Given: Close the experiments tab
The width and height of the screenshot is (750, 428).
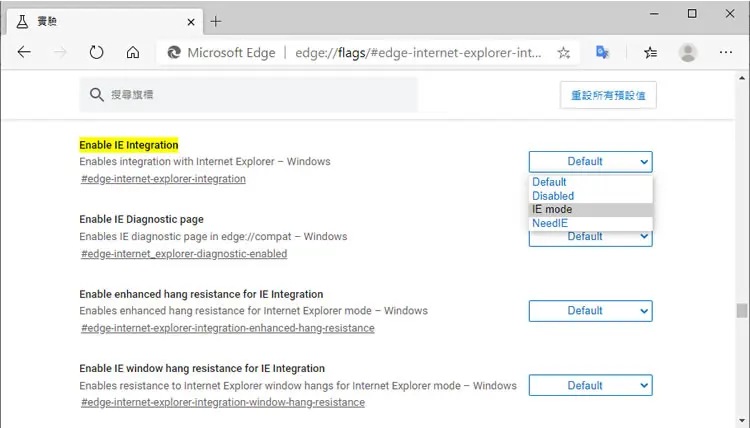Looking at the screenshot, I should (191, 22).
